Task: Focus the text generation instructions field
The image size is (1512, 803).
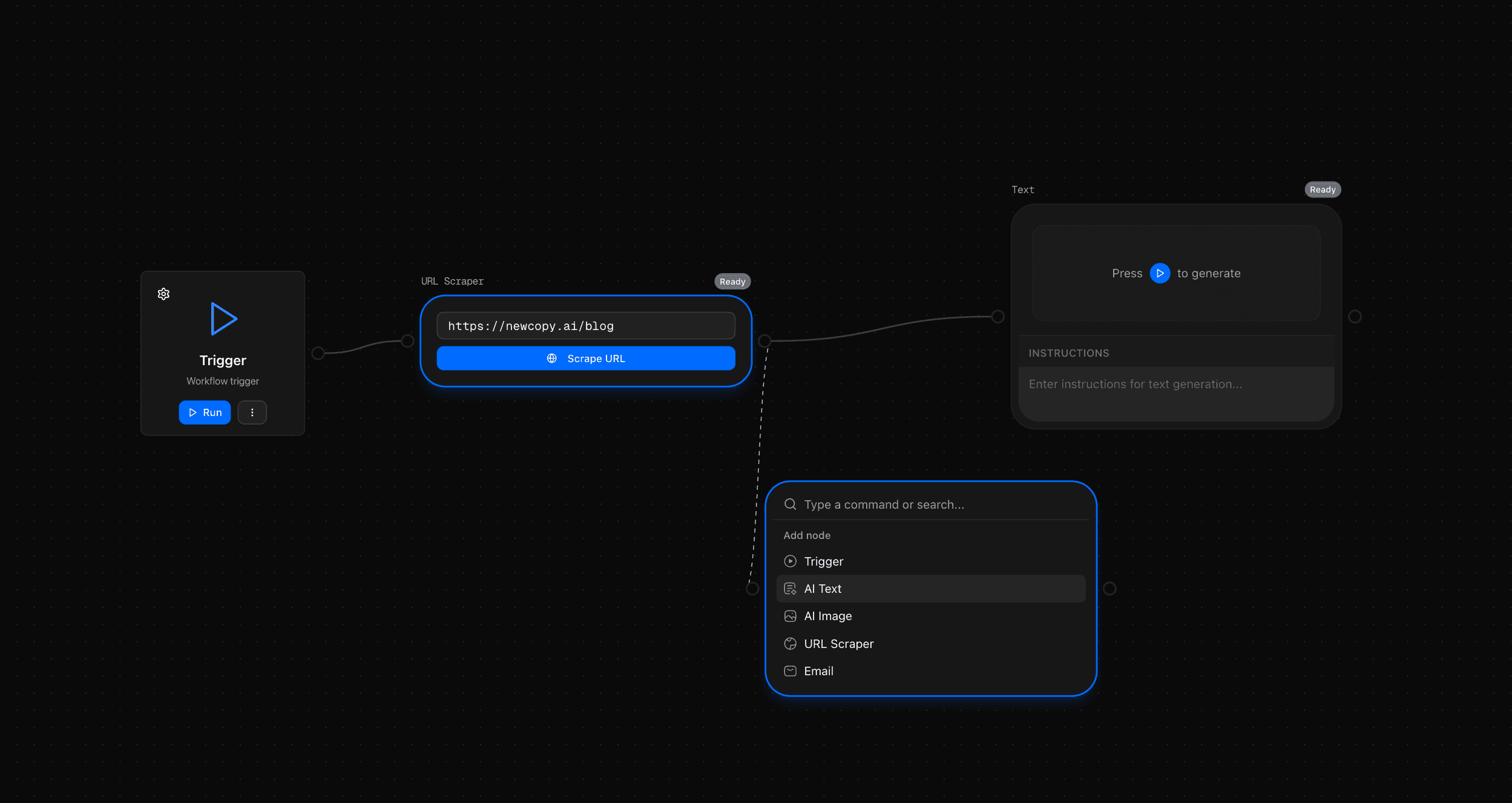Action: [x=1176, y=394]
